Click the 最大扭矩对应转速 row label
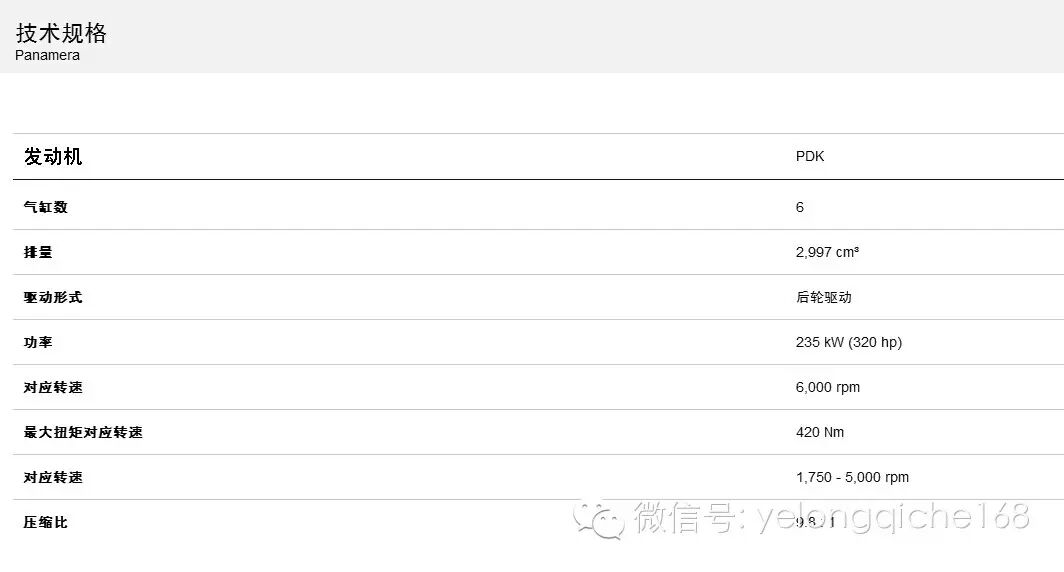 (83, 432)
